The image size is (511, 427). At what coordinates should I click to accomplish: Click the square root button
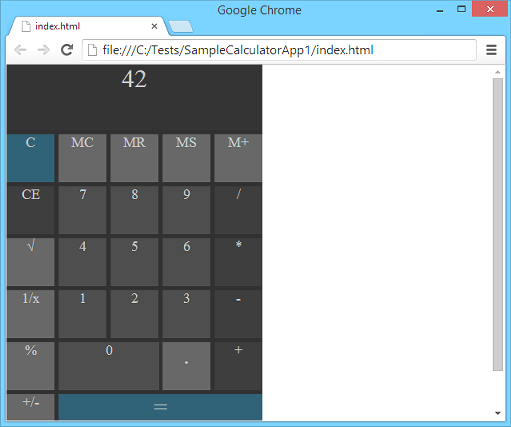coord(31,262)
